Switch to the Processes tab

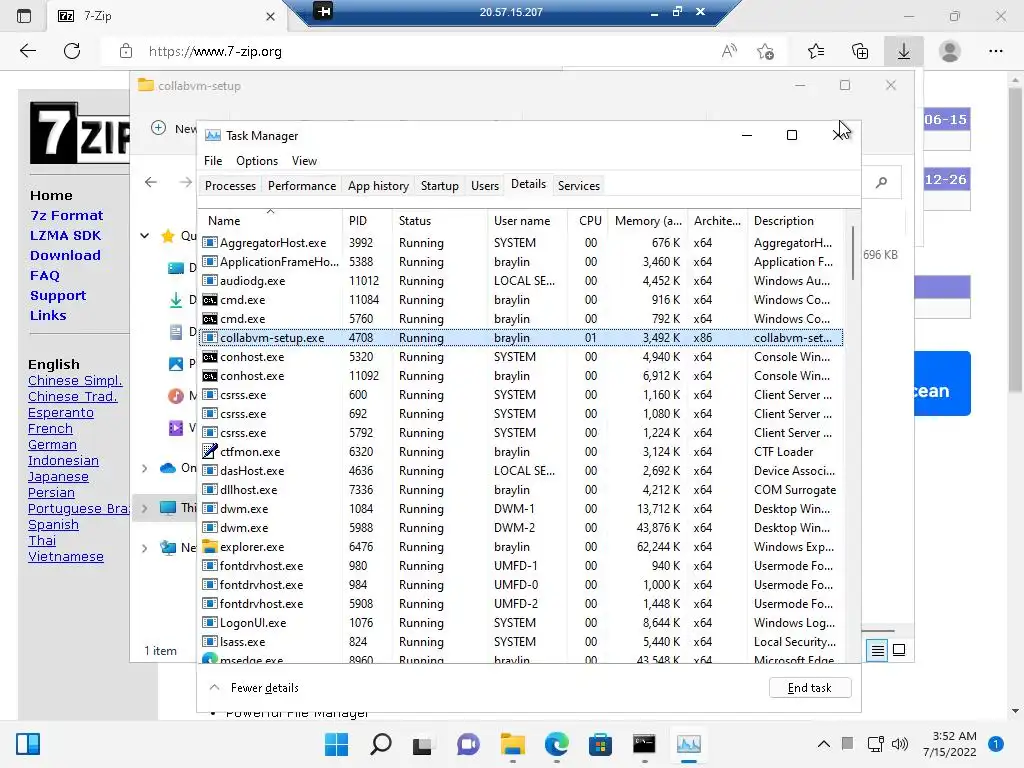point(230,186)
